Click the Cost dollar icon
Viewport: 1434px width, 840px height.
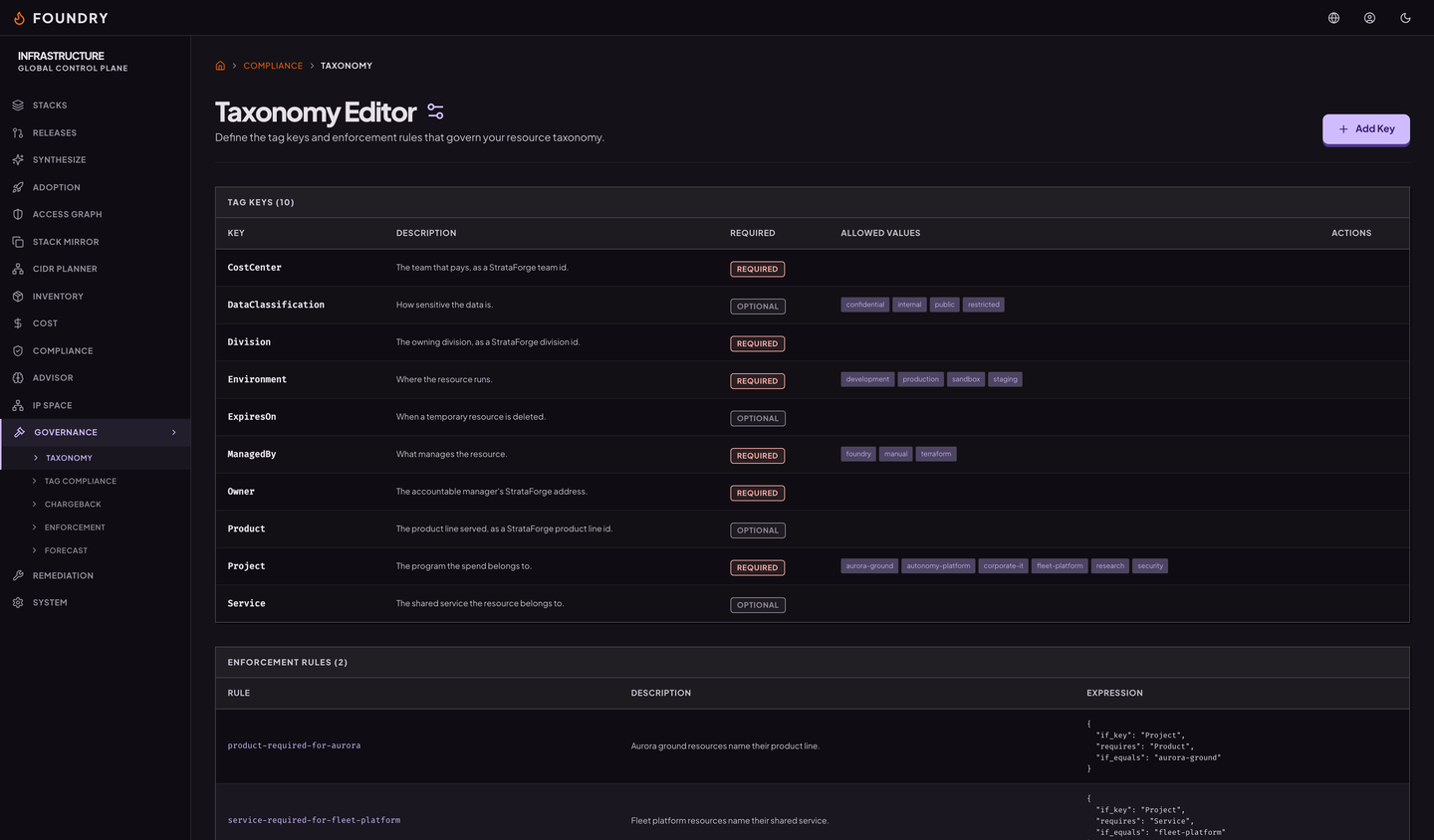tap(18, 323)
